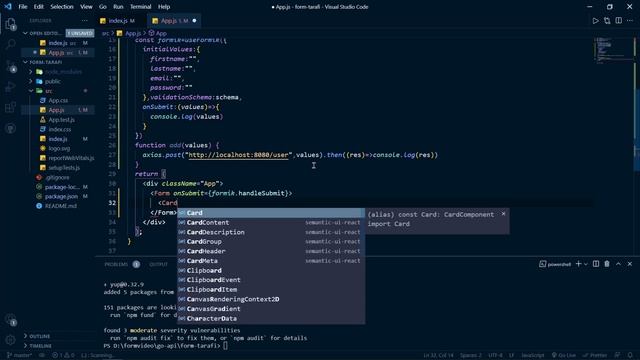This screenshot has height=360, width=640.
Task: Collapse the FORM-TARAFI folder section
Action: click(25, 62)
